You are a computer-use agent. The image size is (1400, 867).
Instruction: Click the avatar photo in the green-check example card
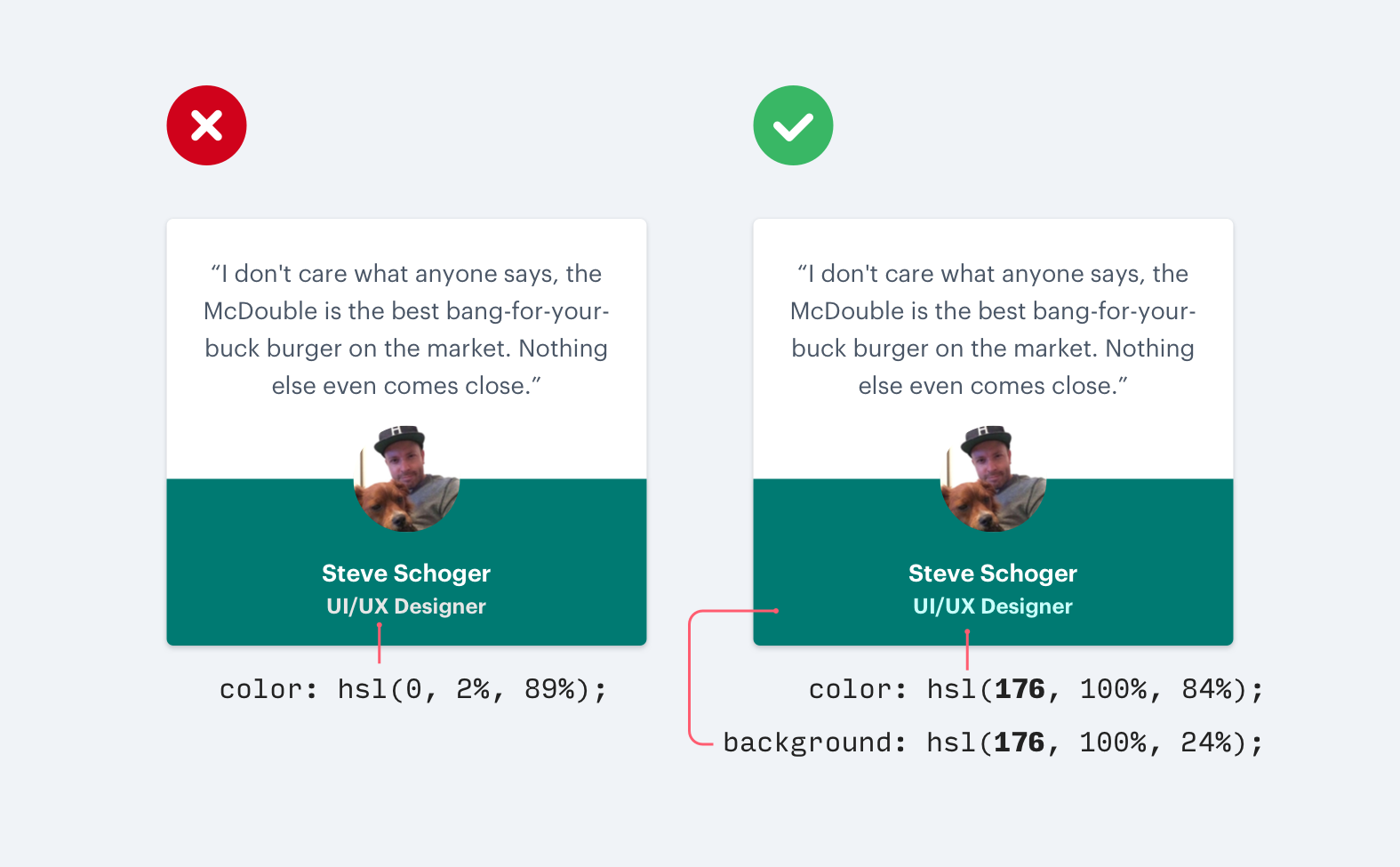tap(993, 478)
